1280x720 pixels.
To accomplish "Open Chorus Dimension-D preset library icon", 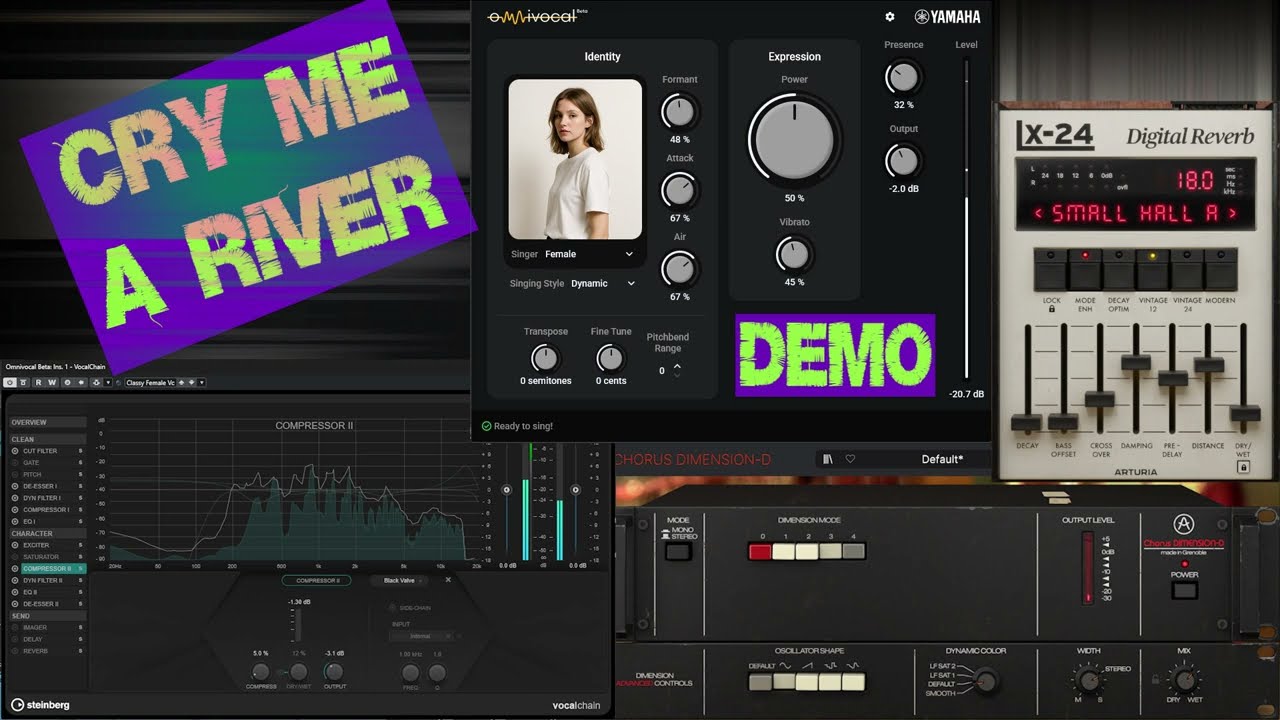I will coord(828,459).
